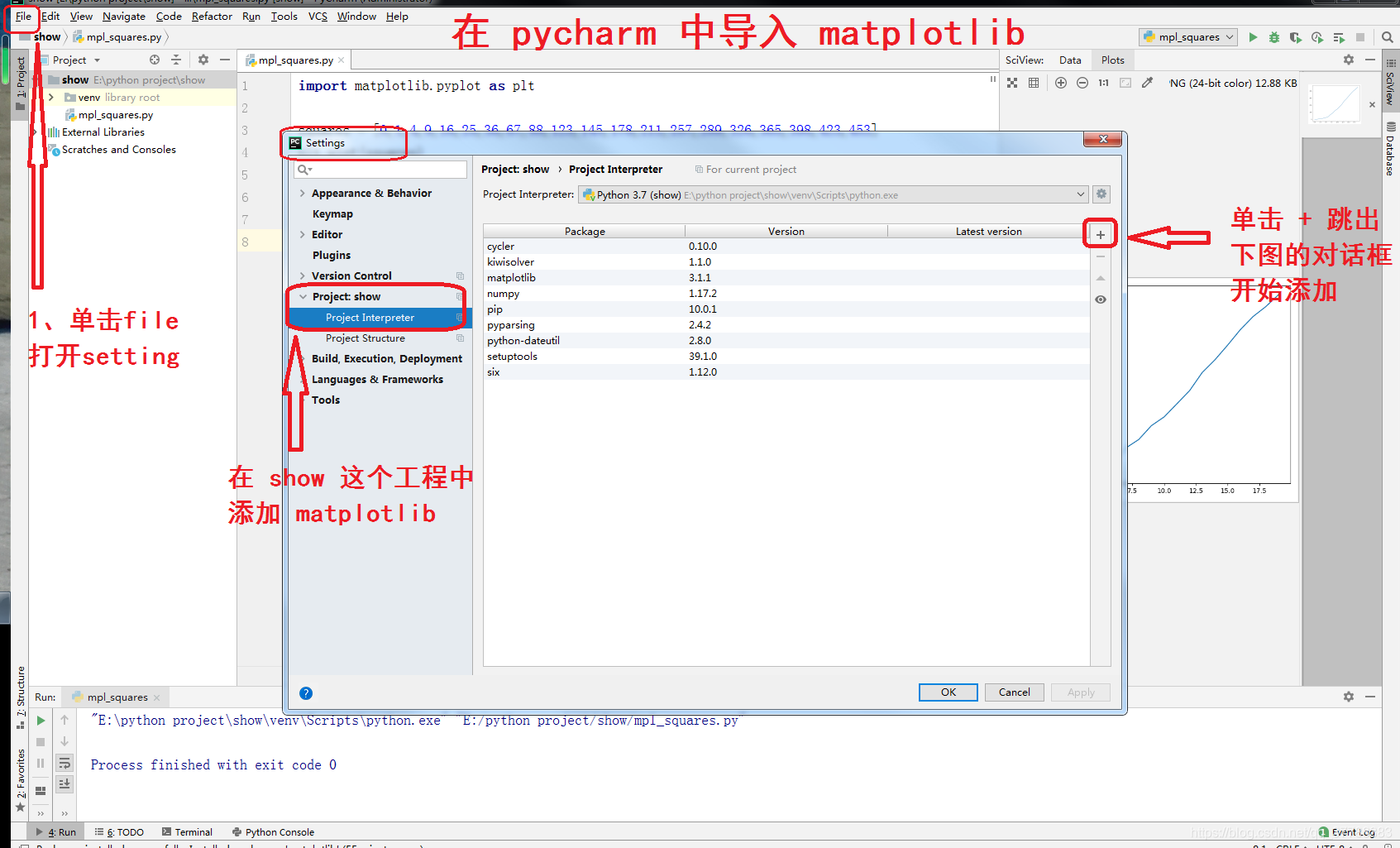Select Scratches and Consoles tree item

[x=112, y=150]
